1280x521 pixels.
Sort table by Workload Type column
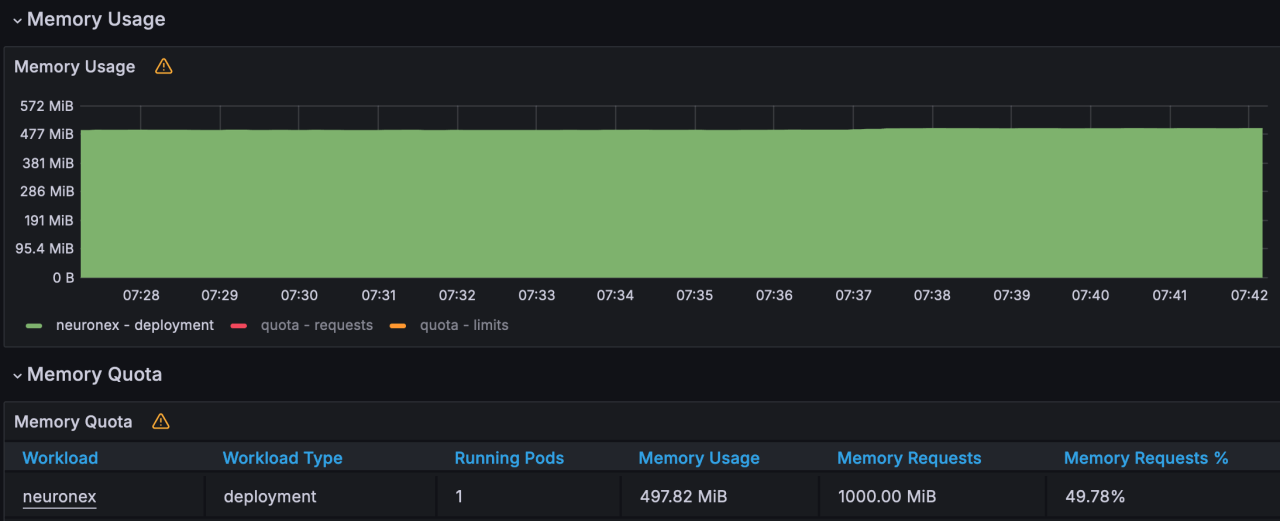(282, 458)
